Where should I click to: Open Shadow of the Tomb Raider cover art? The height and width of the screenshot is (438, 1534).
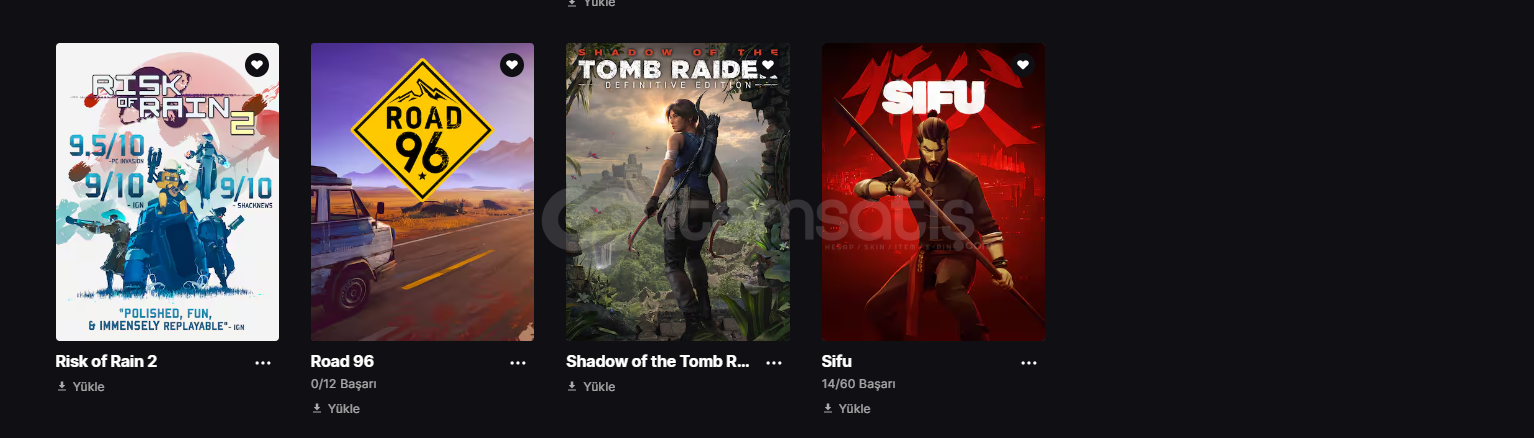678,192
